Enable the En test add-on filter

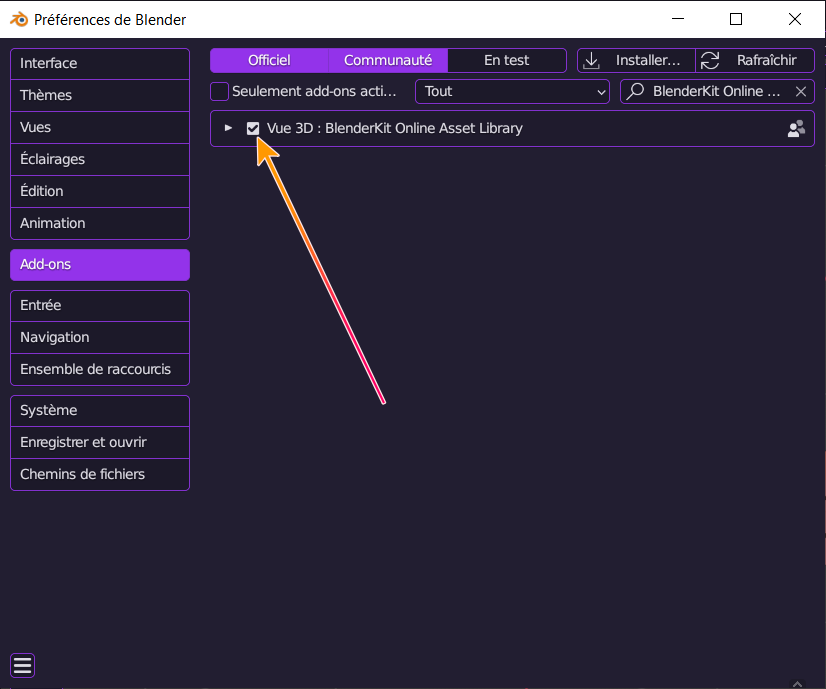coord(507,61)
